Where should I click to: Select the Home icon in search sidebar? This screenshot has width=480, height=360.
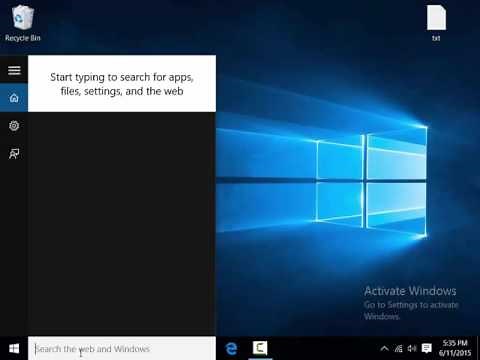14,98
